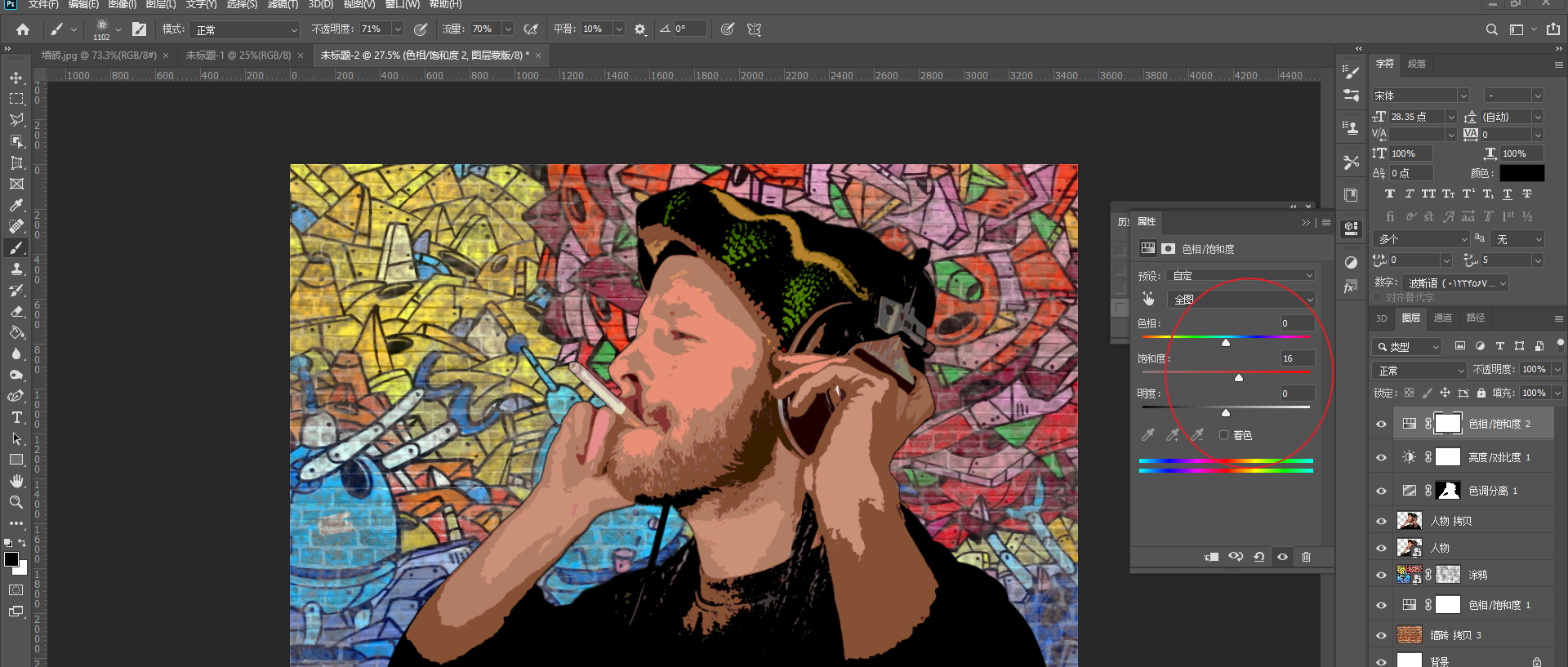Set symmetry paint options butterfly icon
1568x667 pixels.
click(754, 29)
